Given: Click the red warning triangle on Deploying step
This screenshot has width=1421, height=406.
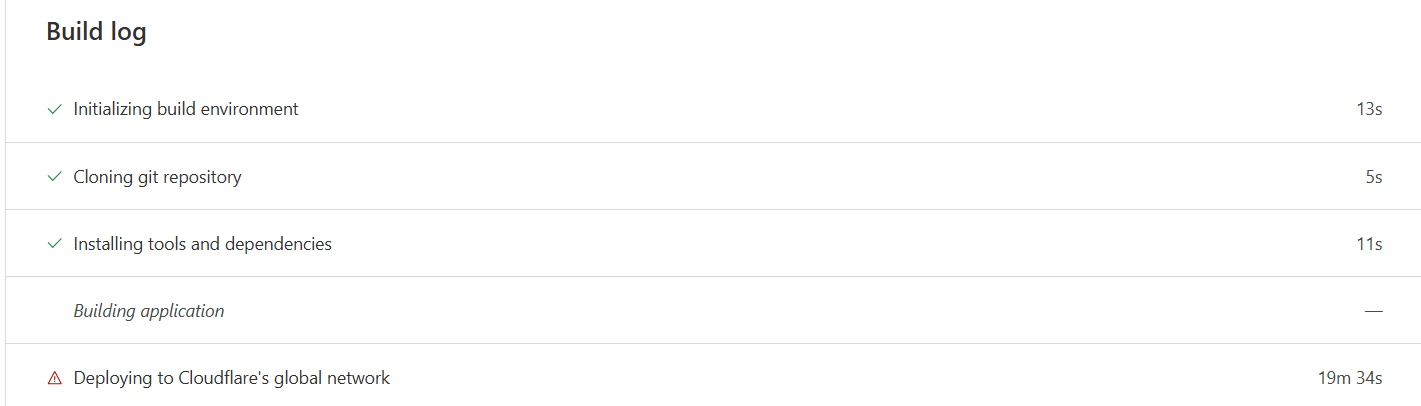Looking at the screenshot, I should (55, 378).
